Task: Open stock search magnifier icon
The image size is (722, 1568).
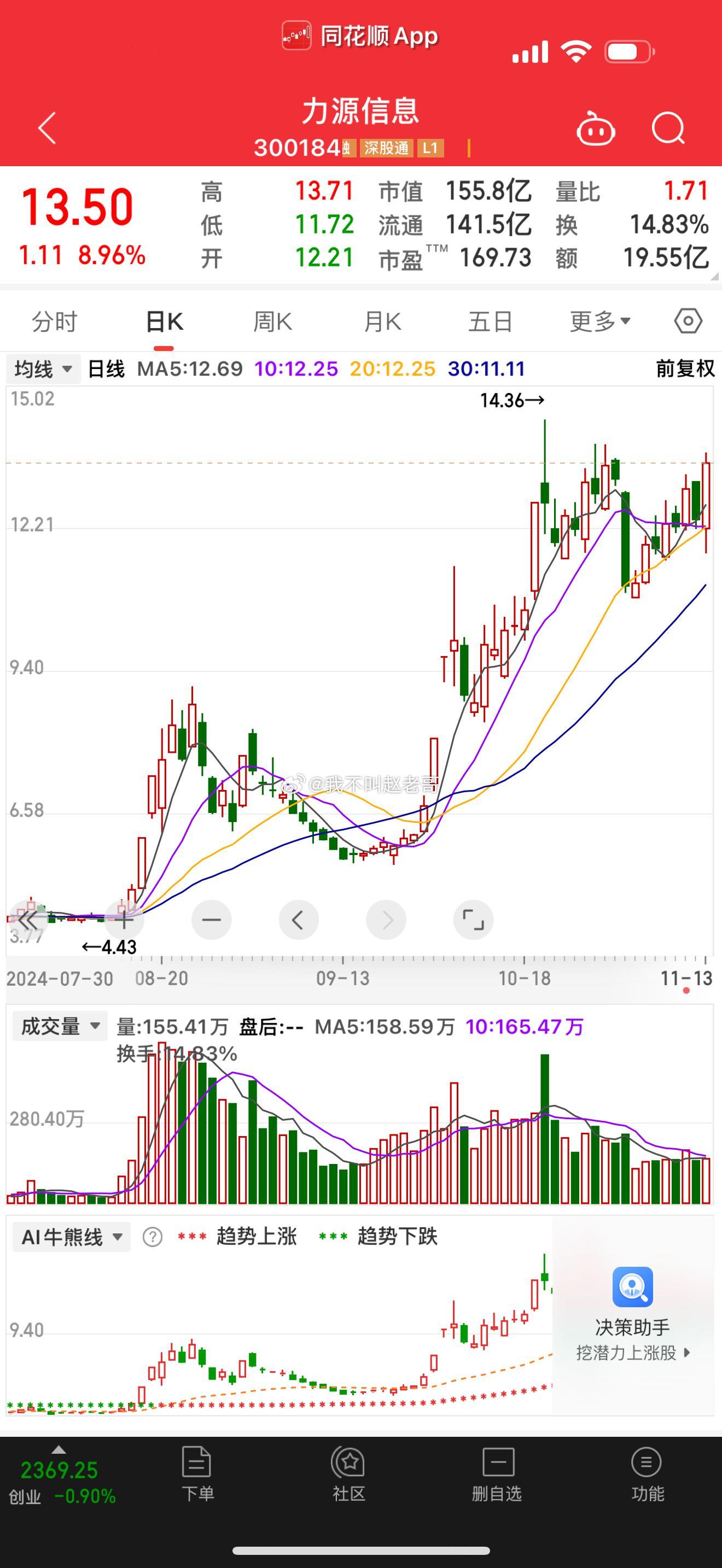Action: (x=668, y=128)
